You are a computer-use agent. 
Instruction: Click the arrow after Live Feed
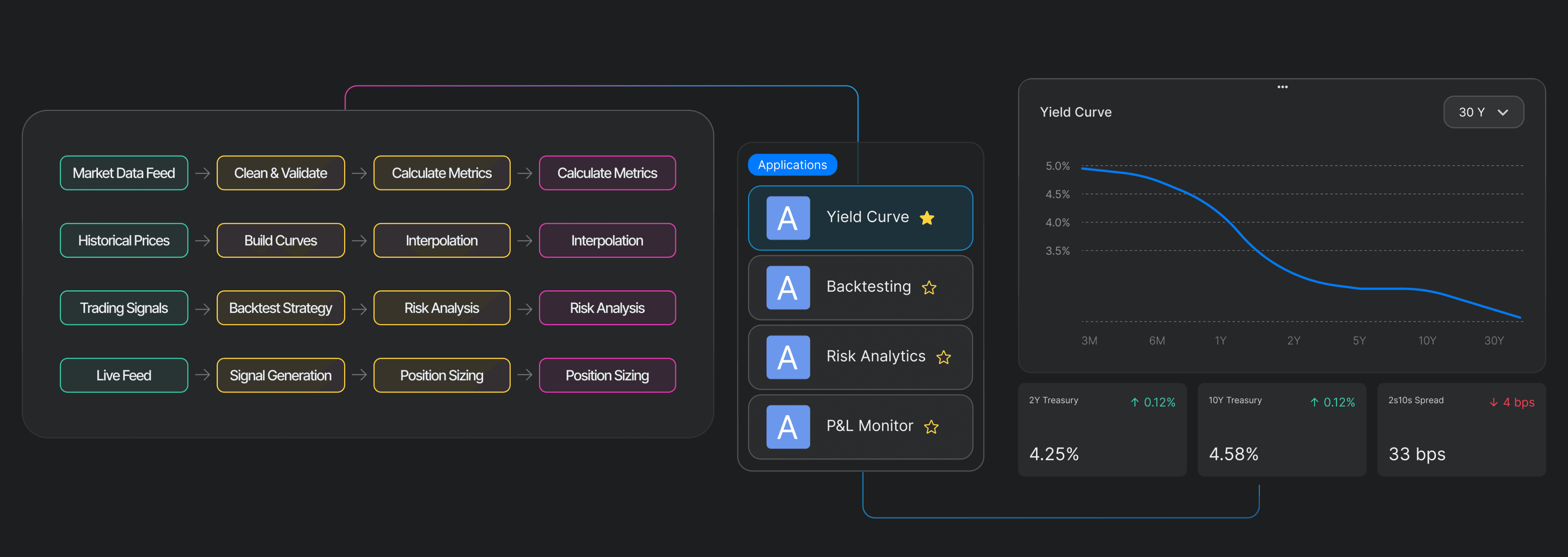click(x=203, y=375)
